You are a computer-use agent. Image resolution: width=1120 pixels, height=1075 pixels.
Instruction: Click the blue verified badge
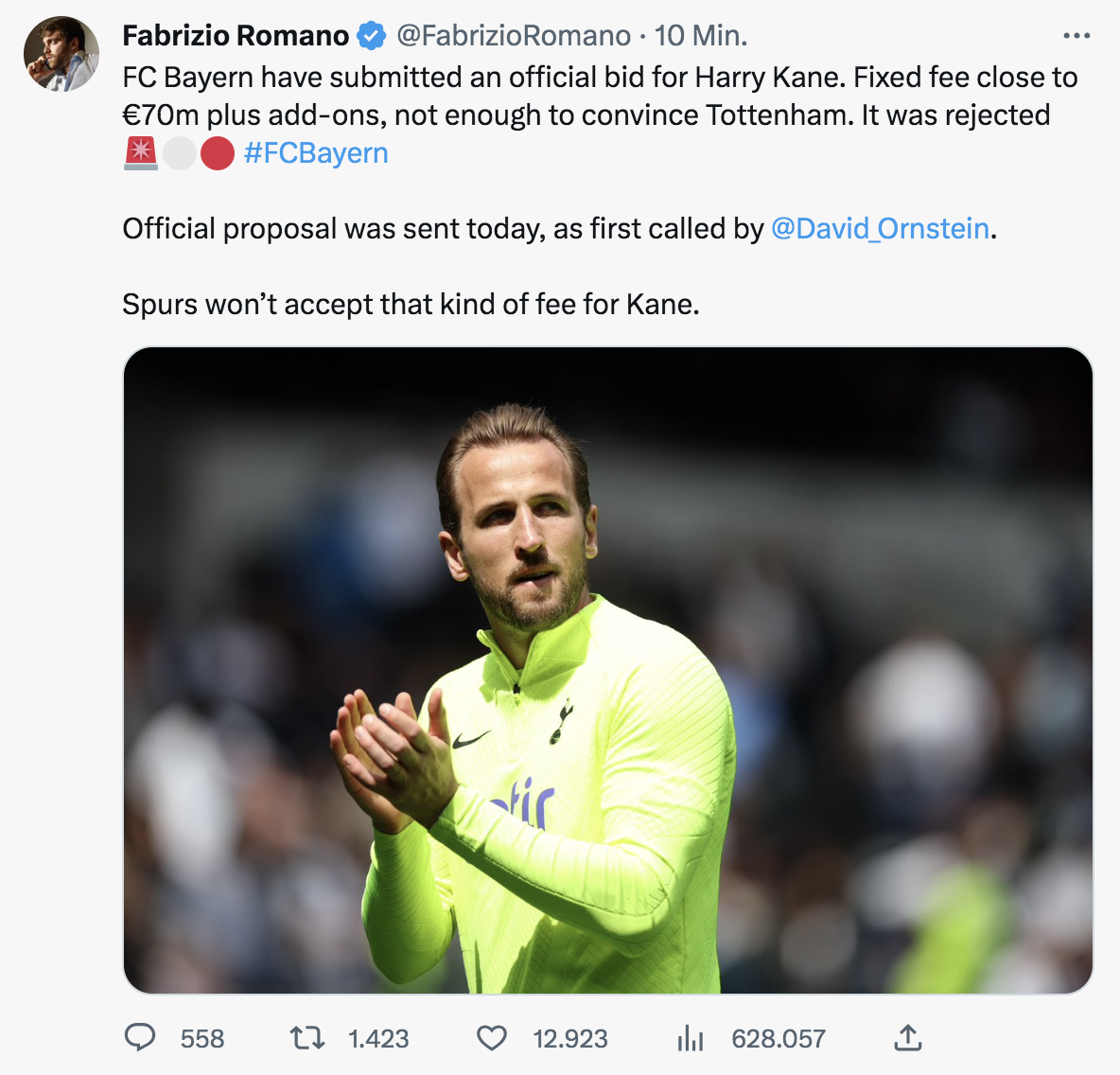(372, 36)
